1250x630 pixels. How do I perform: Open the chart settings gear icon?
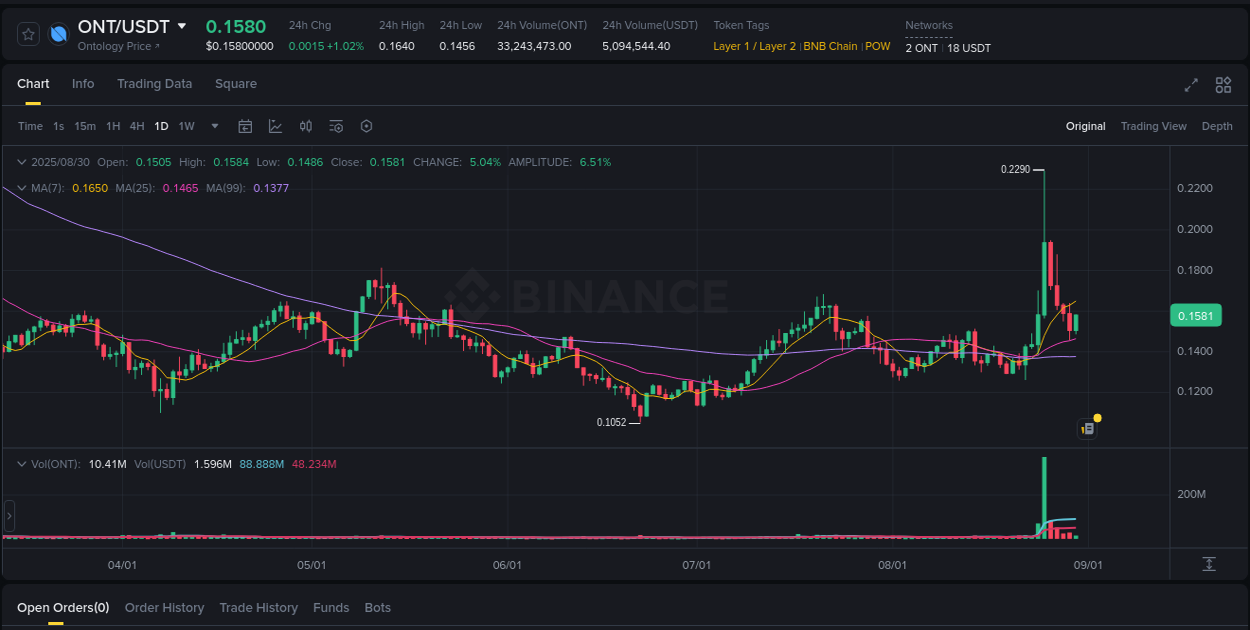[366, 126]
